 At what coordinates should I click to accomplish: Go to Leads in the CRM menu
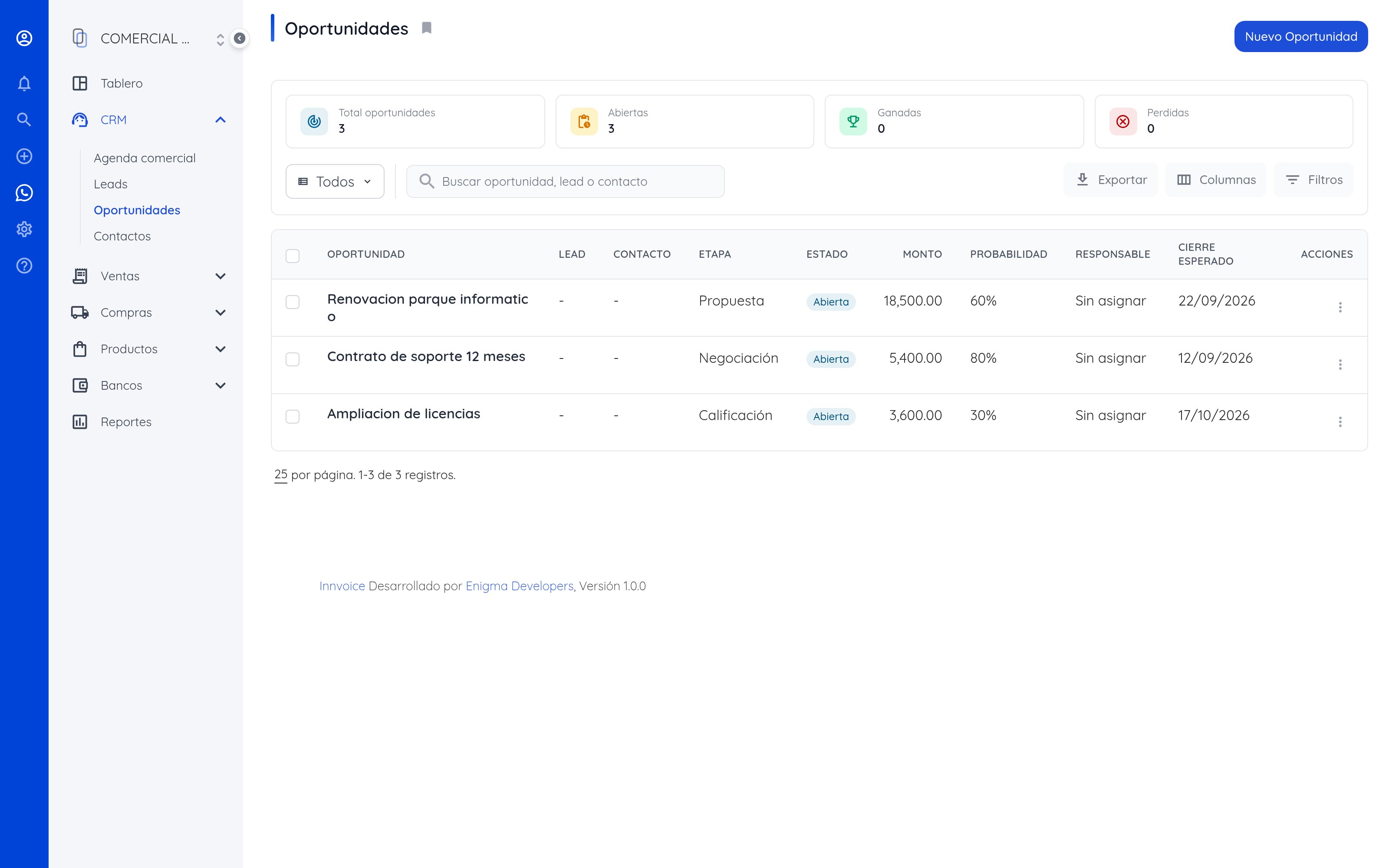point(110,184)
